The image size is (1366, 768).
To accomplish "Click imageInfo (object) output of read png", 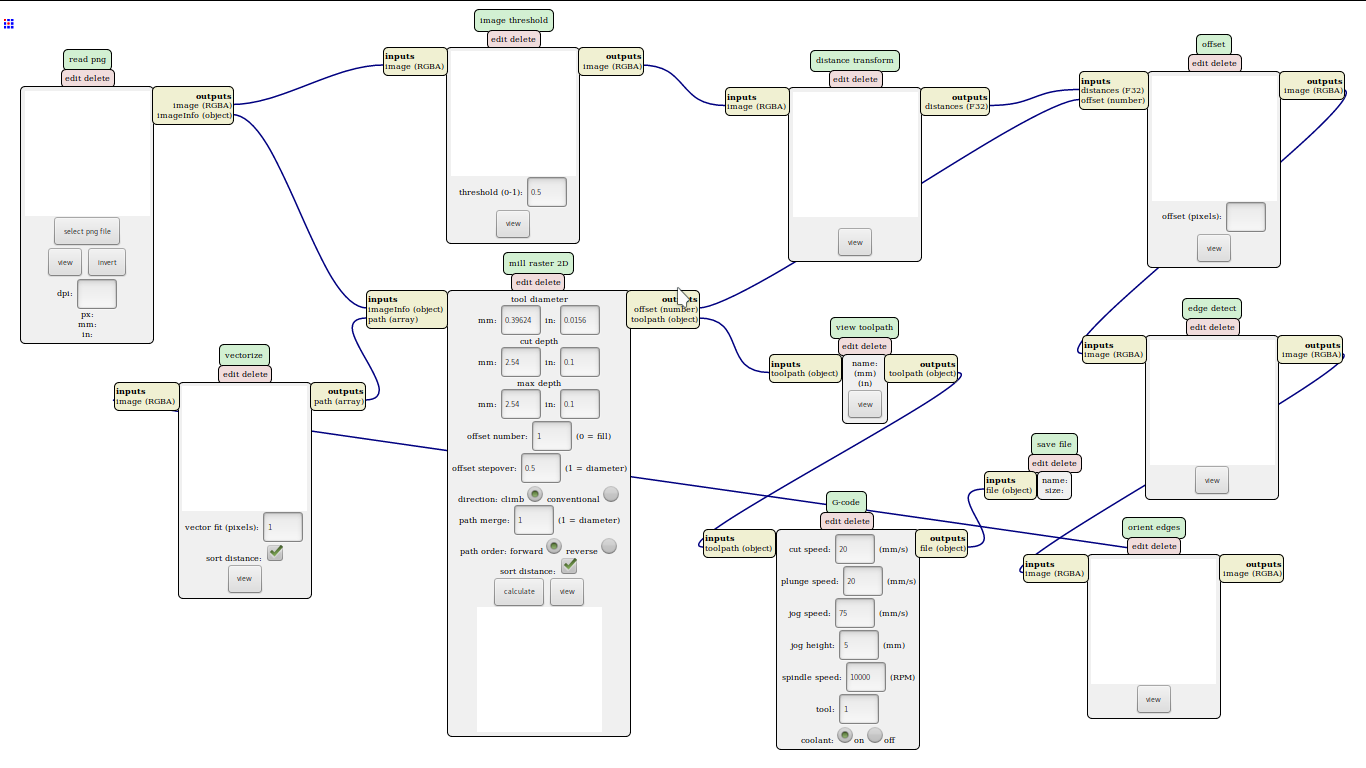I will pyautogui.click(x=194, y=115).
